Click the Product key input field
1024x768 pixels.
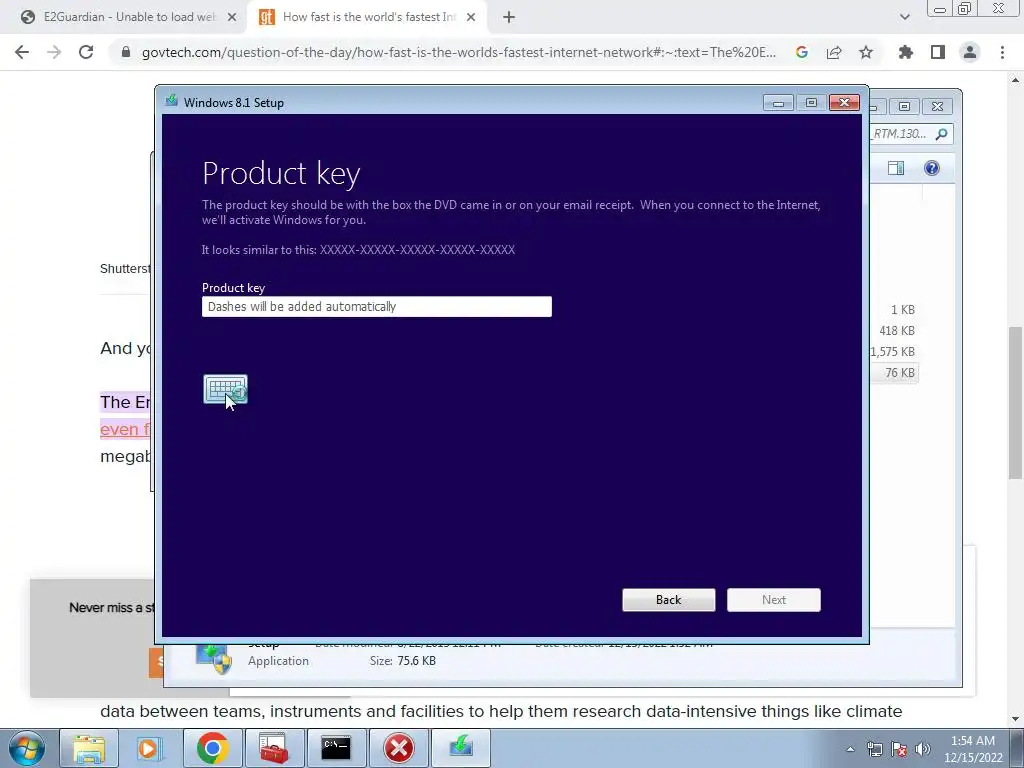(x=377, y=306)
